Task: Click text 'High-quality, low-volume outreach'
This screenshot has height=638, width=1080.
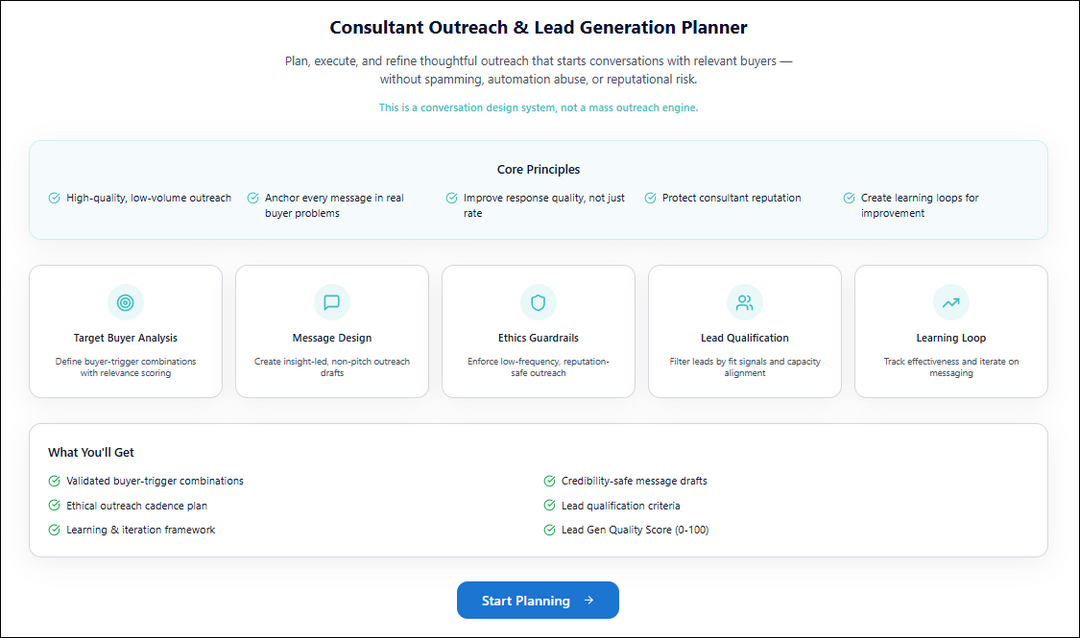Action: pos(149,198)
